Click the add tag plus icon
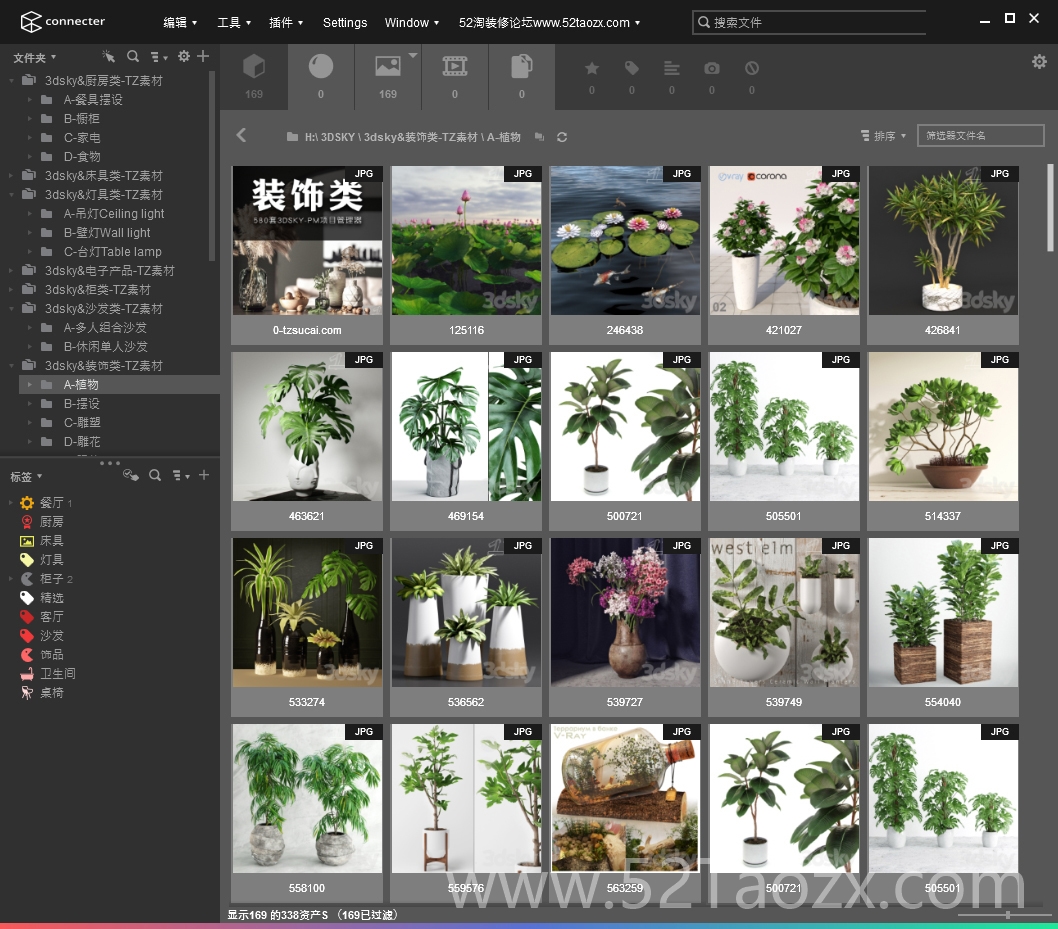The width and height of the screenshot is (1058, 929). point(204,475)
